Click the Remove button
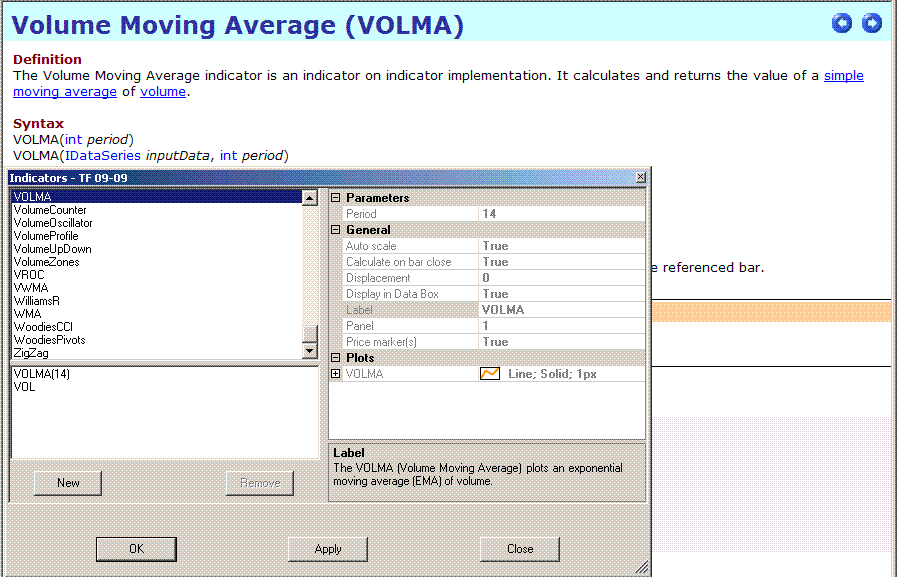Image resolution: width=897 pixels, height=577 pixels. (x=260, y=483)
